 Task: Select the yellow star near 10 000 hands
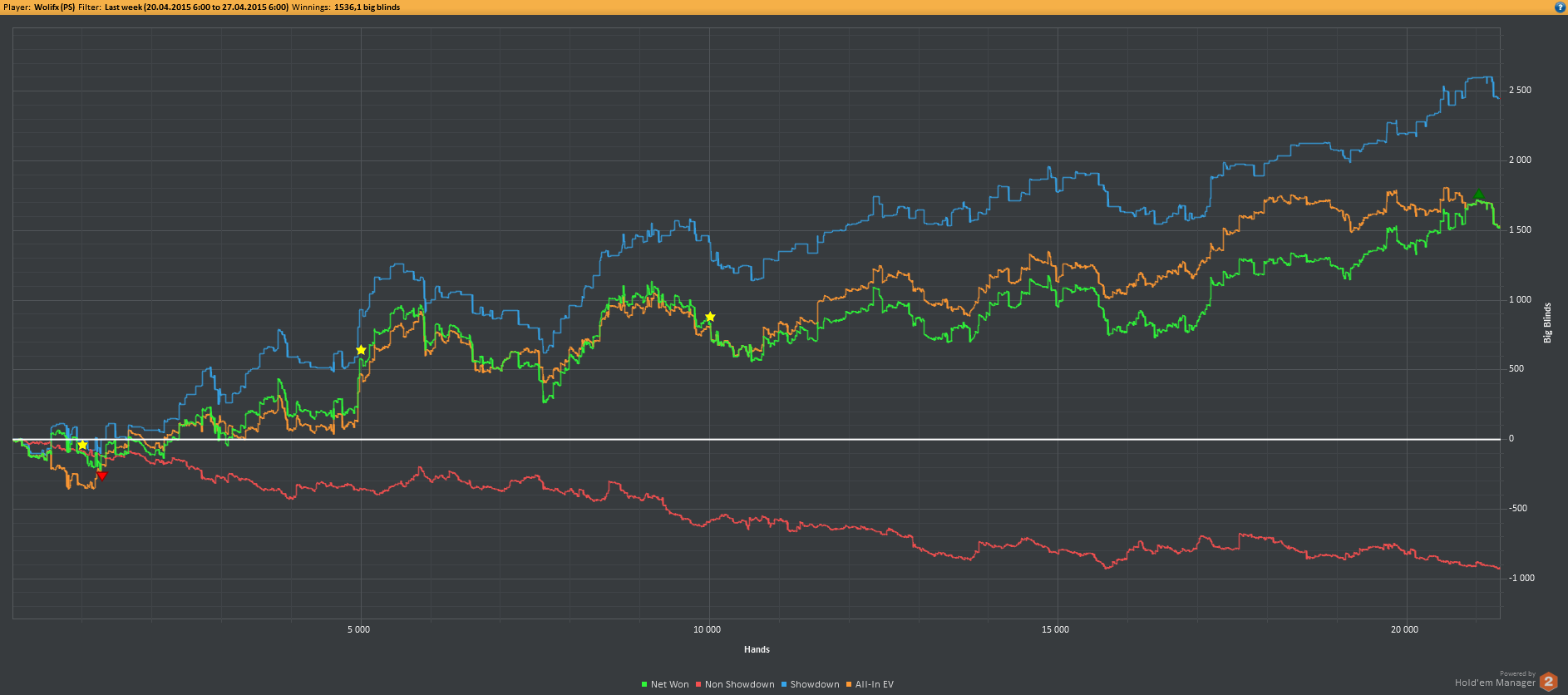click(x=710, y=317)
